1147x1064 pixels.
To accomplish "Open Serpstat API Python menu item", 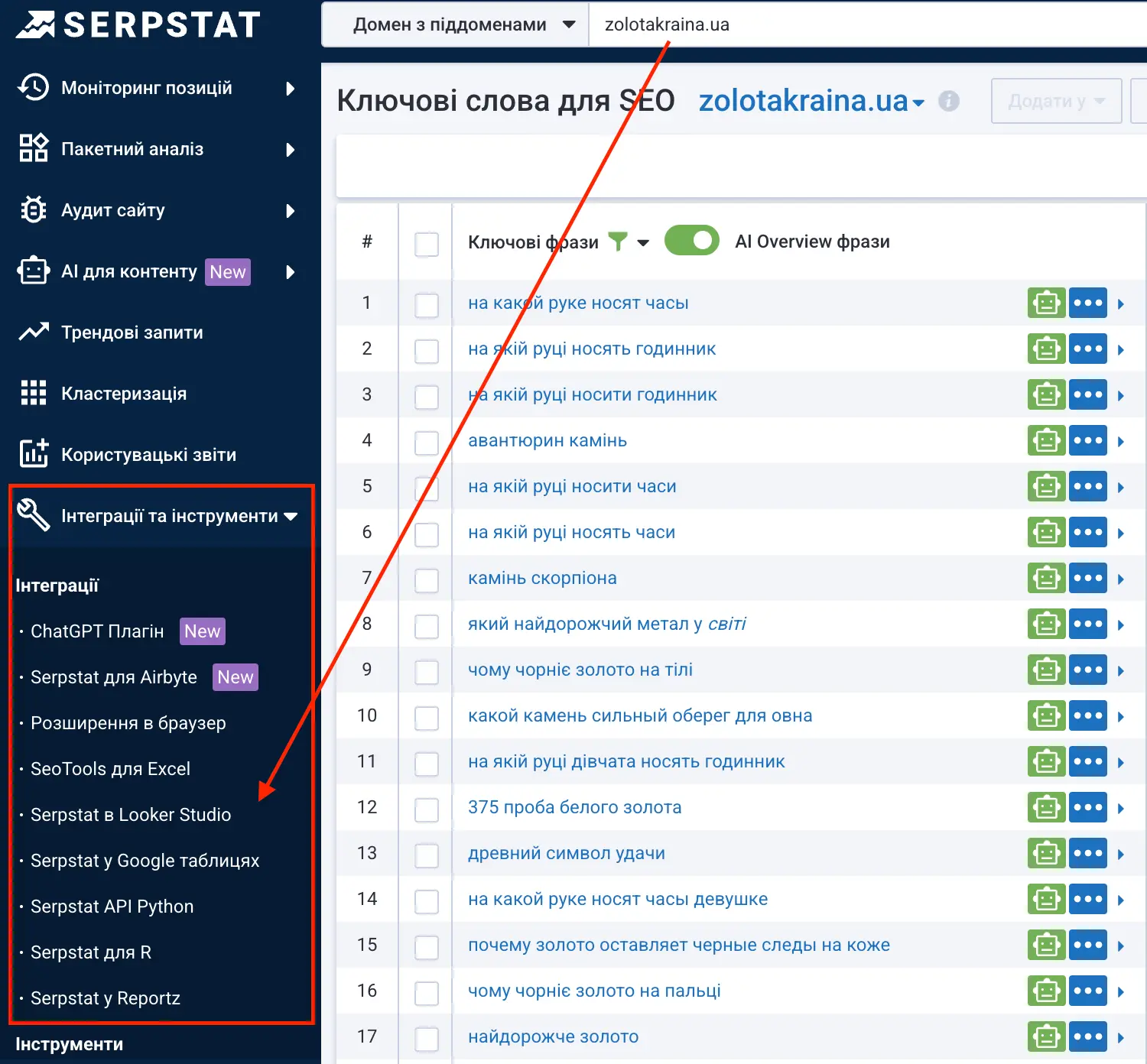I will [x=112, y=907].
